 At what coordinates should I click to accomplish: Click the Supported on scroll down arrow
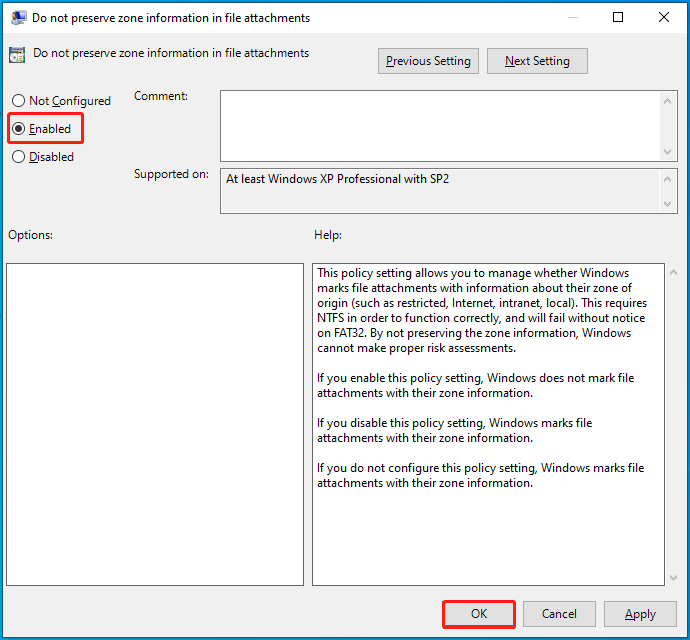668,204
